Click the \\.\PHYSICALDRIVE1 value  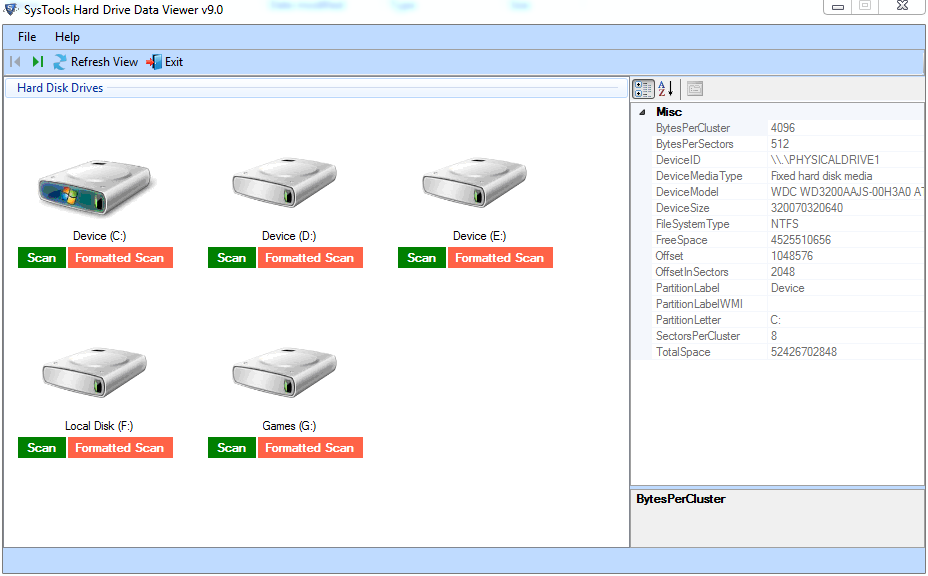coord(825,160)
